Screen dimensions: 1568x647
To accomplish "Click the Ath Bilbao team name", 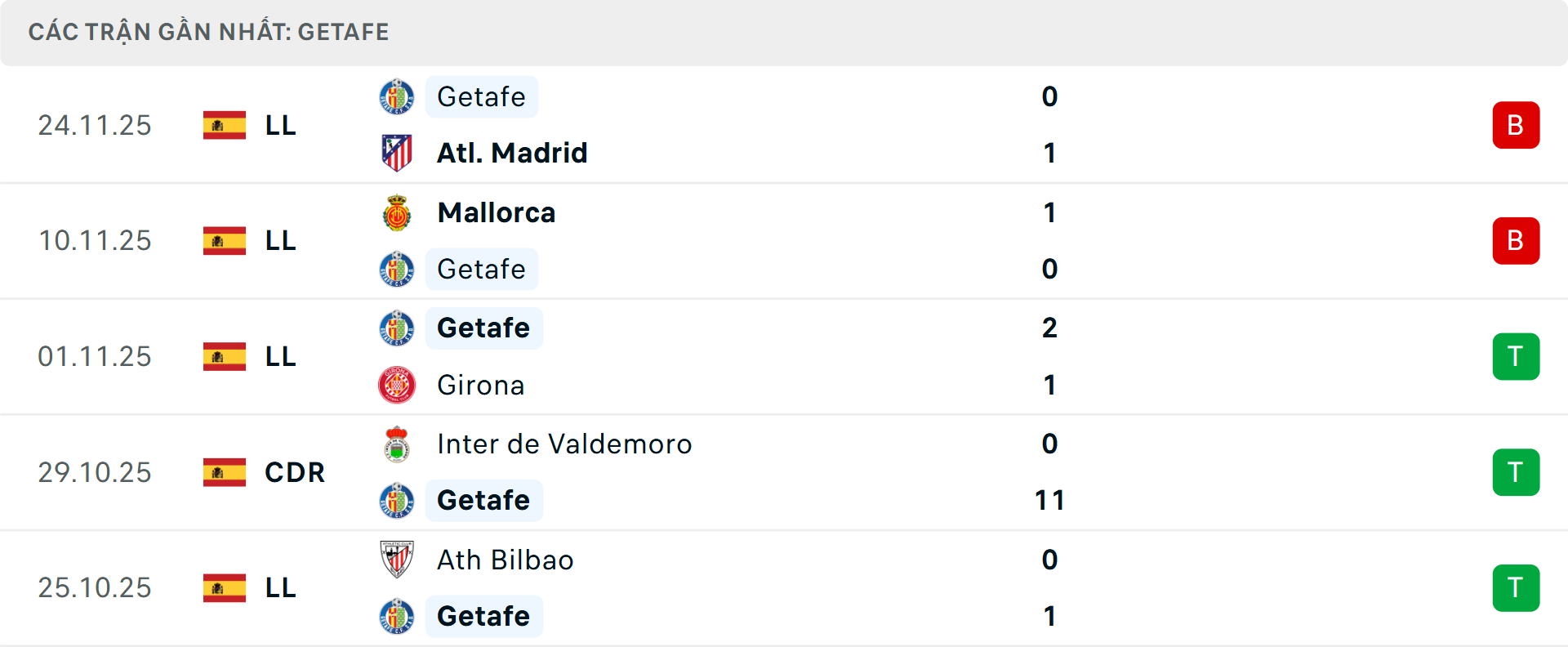I will coord(505,560).
